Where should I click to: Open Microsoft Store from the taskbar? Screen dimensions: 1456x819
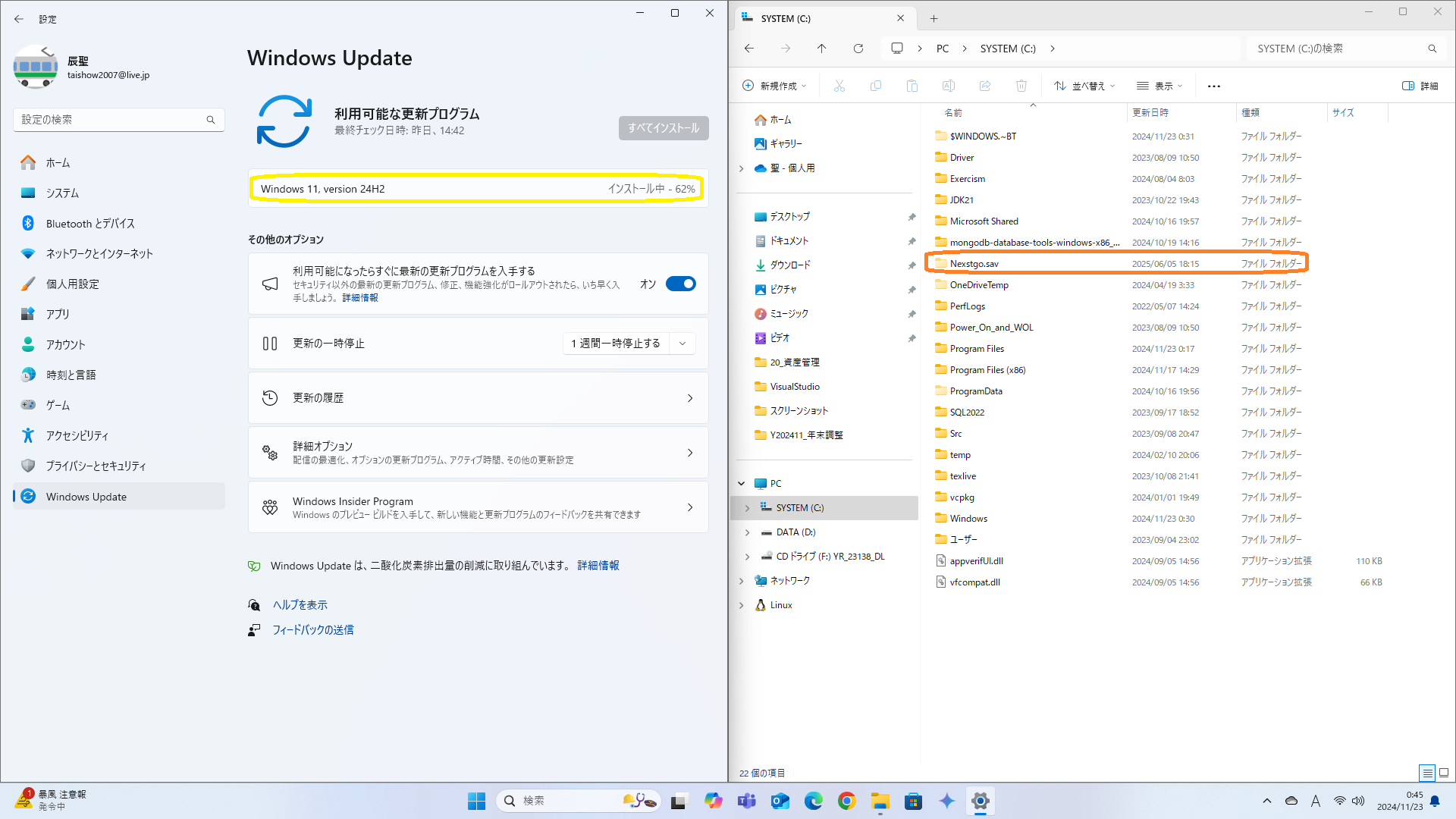(x=913, y=801)
